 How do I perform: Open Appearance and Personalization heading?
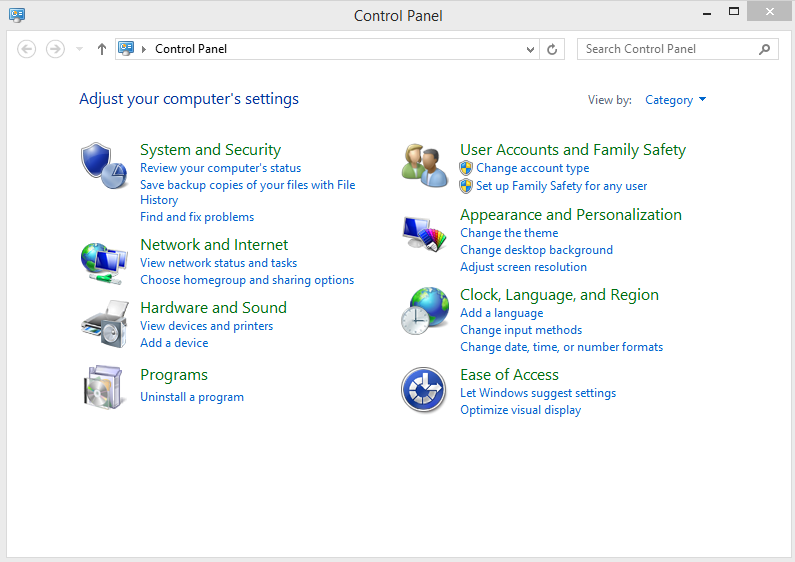(x=571, y=215)
